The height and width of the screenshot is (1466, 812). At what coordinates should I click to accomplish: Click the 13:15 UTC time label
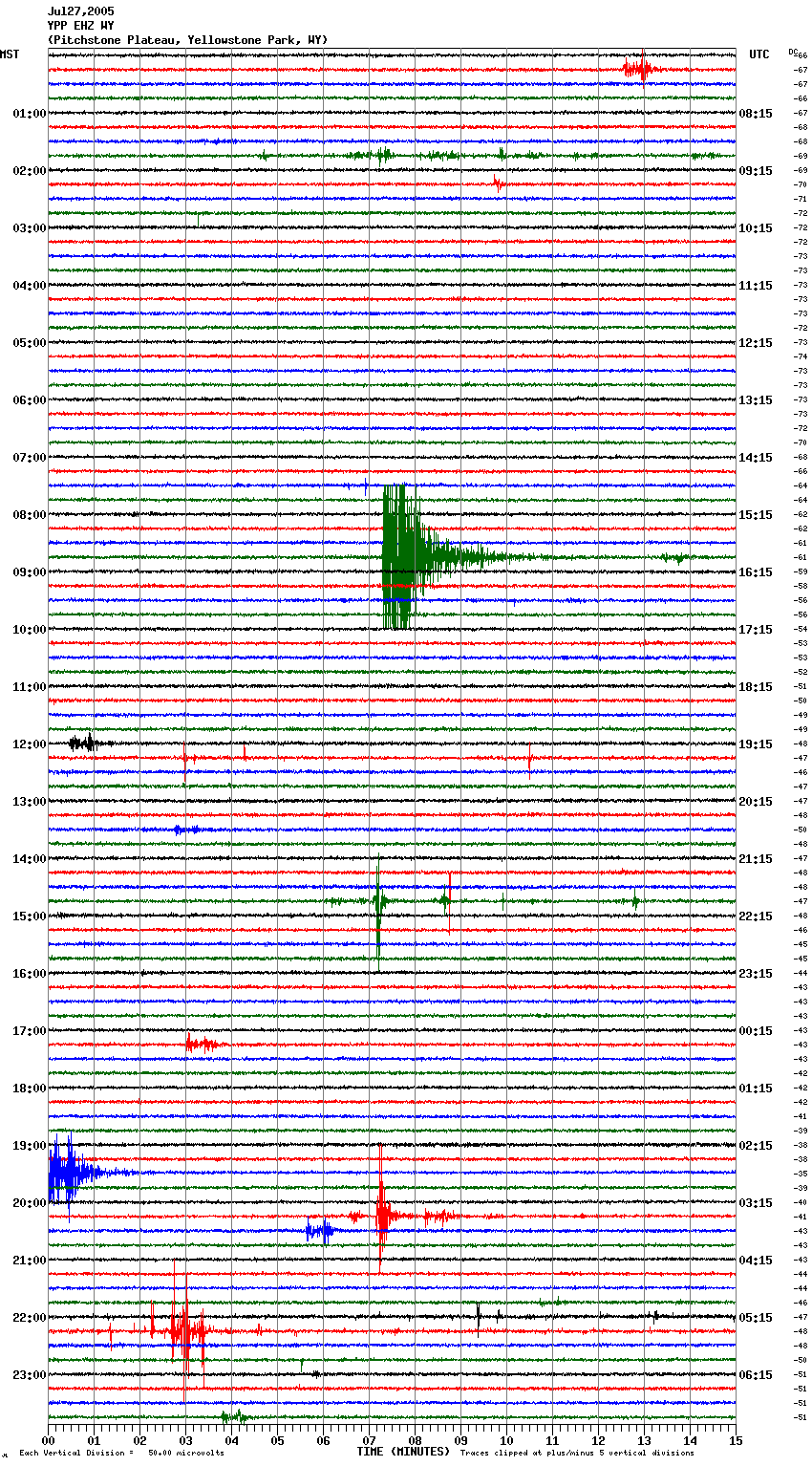[756, 400]
